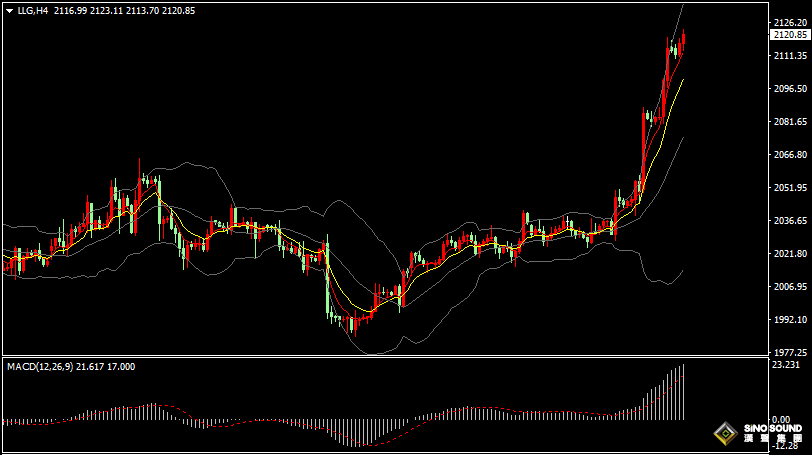Click the MACD(12,26,9) indicator label
Image resolution: width=812 pixels, height=455 pixels.
(x=40, y=367)
